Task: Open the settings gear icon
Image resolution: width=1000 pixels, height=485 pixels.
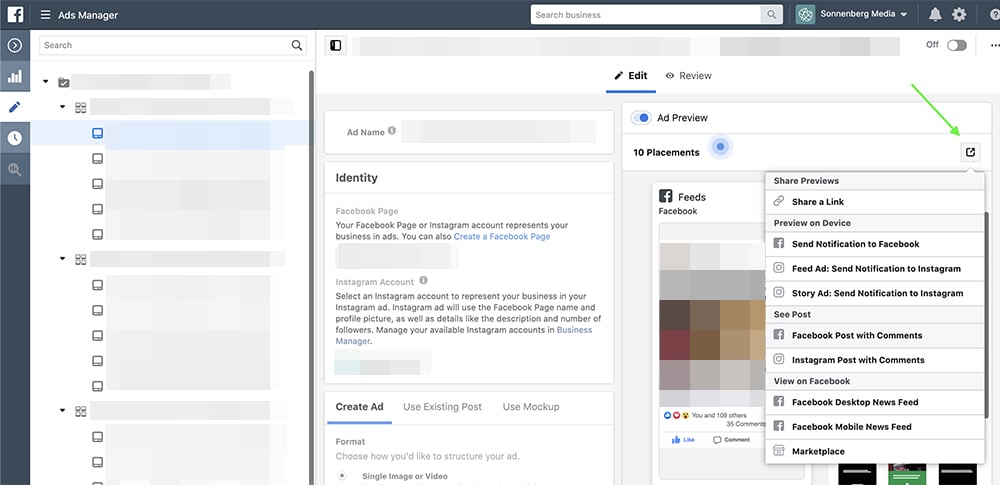Action: pos(959,15)
